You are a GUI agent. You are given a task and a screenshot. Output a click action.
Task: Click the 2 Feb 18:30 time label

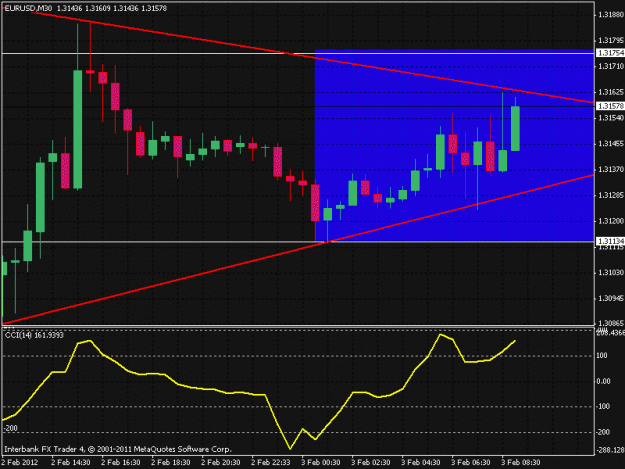pos(171,462)
